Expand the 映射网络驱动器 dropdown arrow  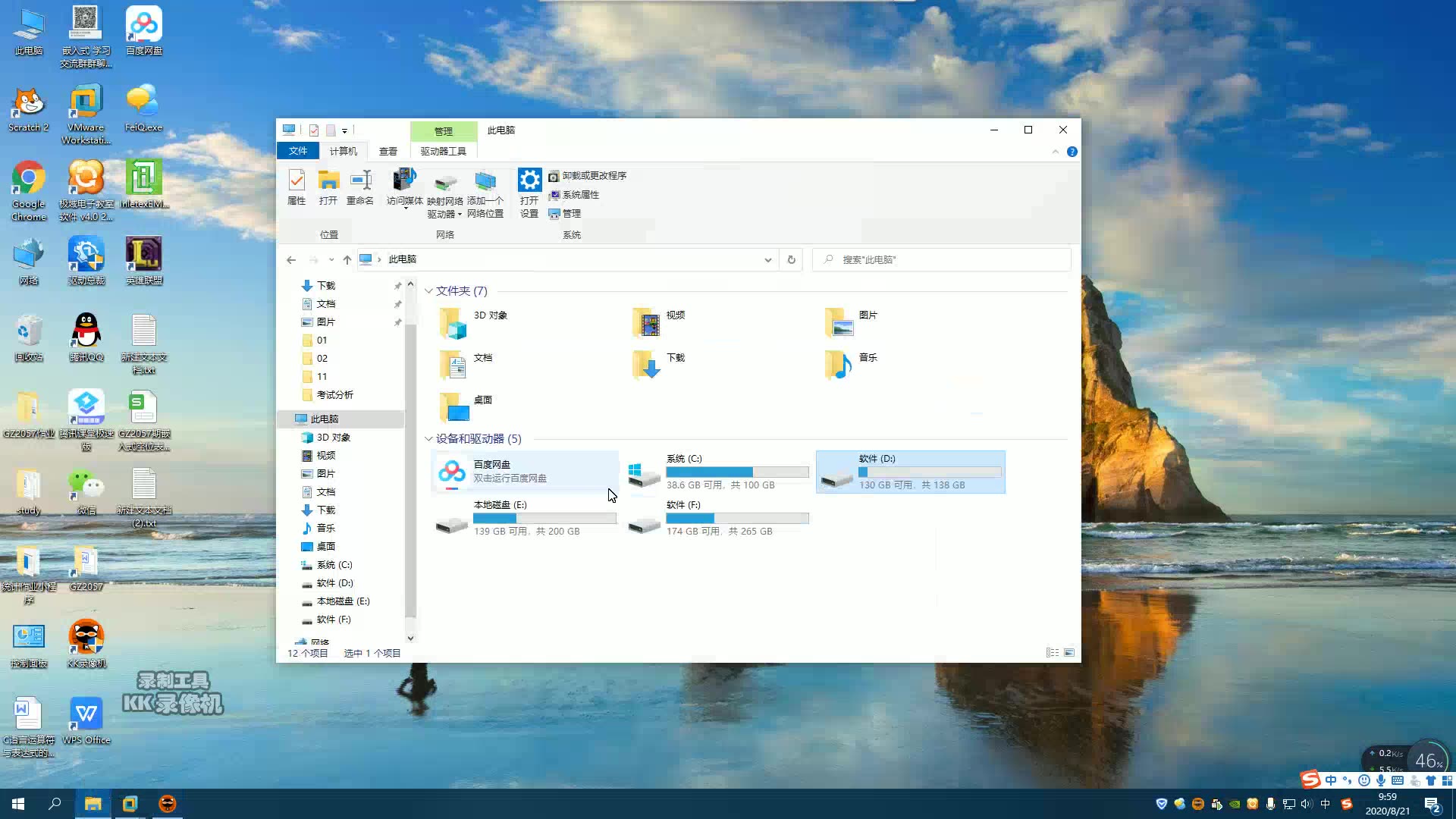(x=461, y=214)
